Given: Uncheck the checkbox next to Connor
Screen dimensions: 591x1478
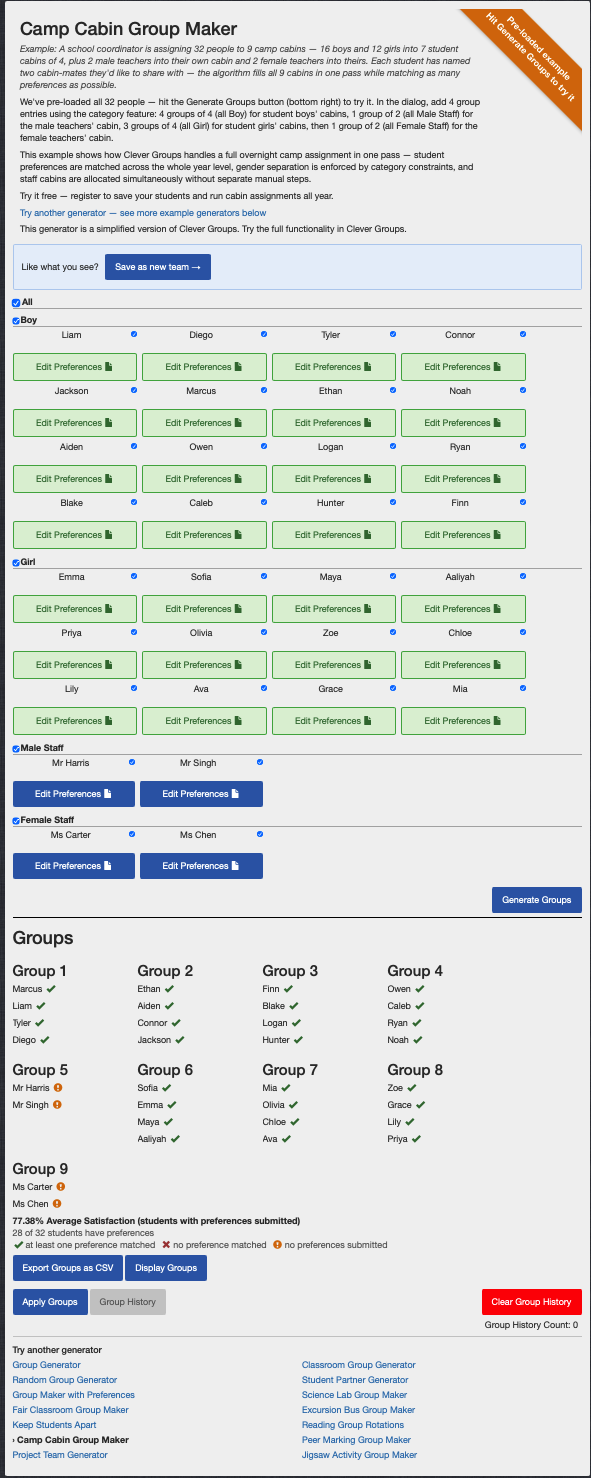Looking at the screenshot, I should [523, 334].
